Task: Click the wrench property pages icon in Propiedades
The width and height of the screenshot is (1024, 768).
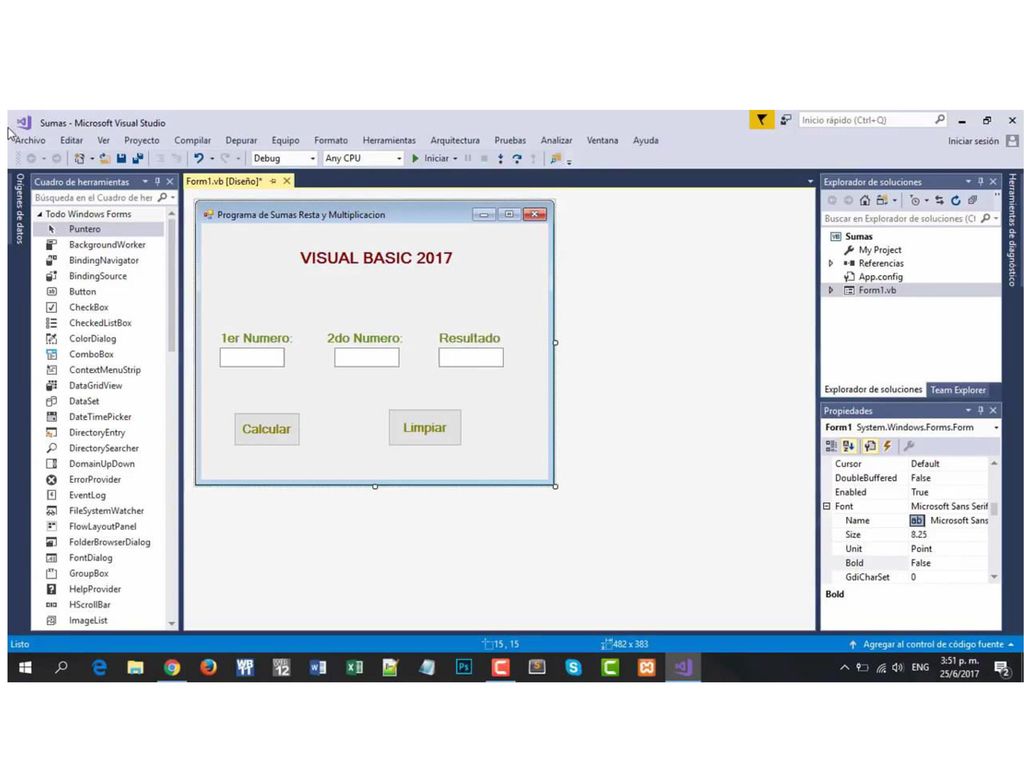Action: click(x=908, y=446)
